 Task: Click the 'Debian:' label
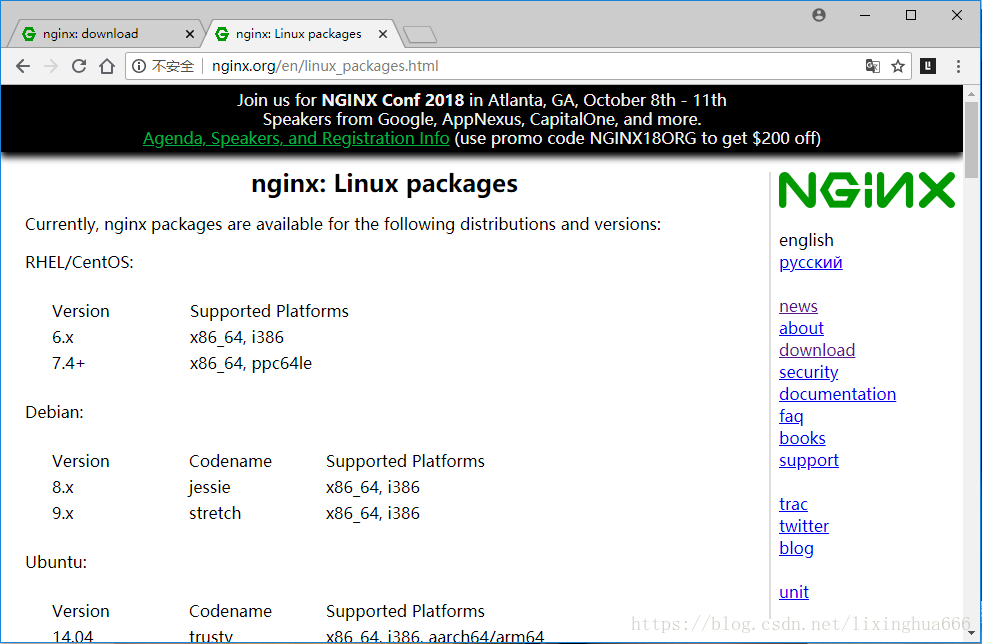point(54,412)
